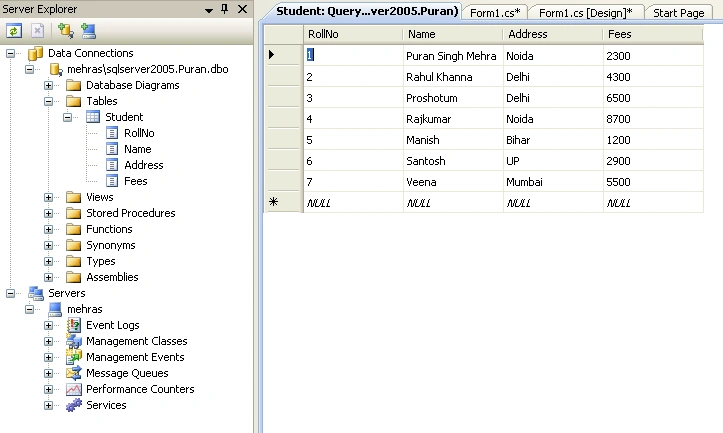The height and width of the screenshot is (433, 723).
Task: Switch to the Start Page tab
Action: (x=679, y=13)
